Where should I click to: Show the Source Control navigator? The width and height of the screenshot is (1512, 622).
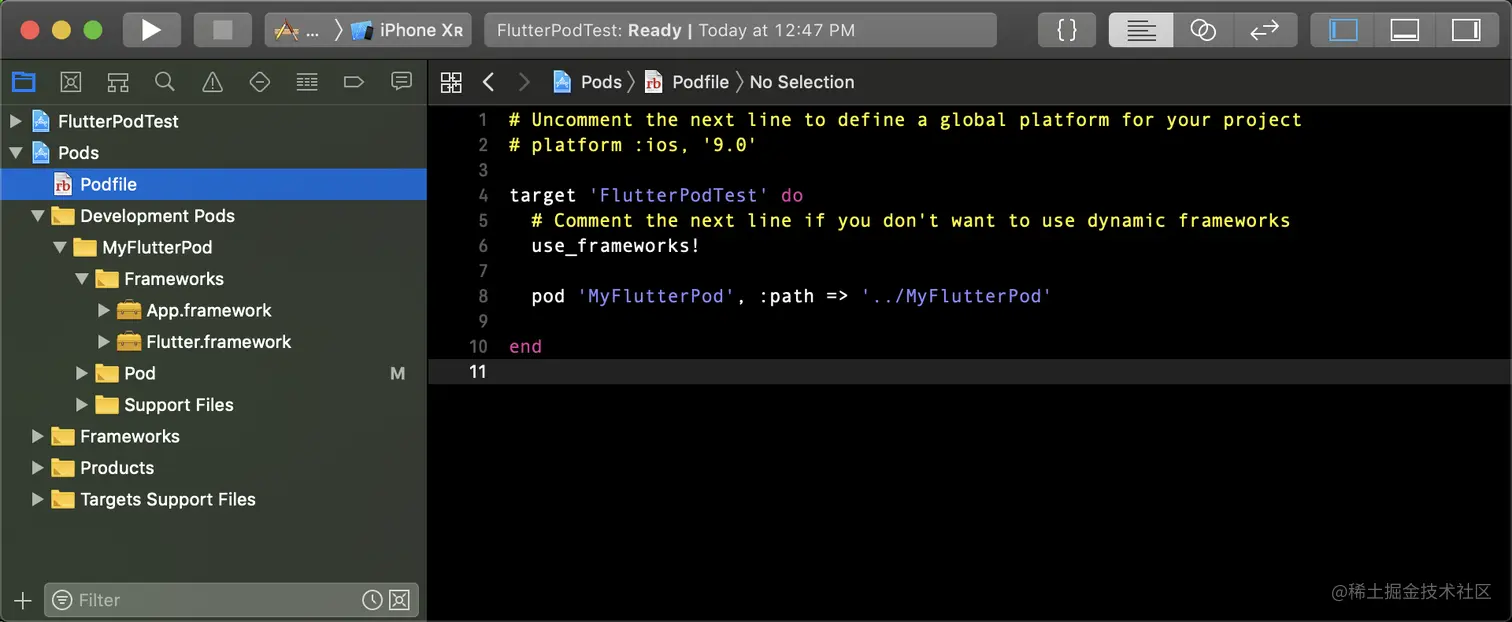coord(70,82)
